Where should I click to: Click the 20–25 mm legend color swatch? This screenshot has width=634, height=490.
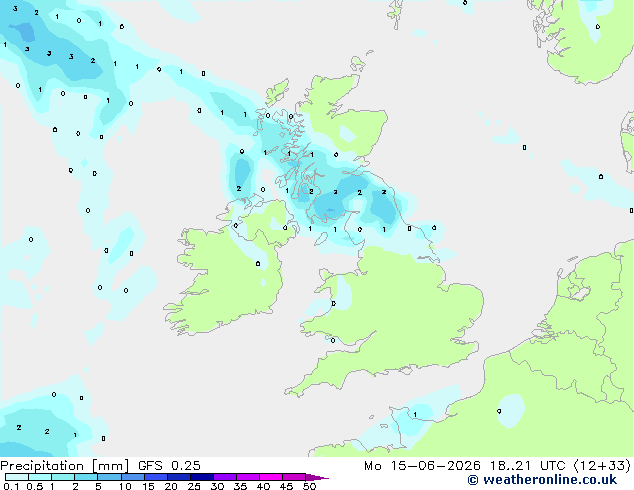[179, 477]
